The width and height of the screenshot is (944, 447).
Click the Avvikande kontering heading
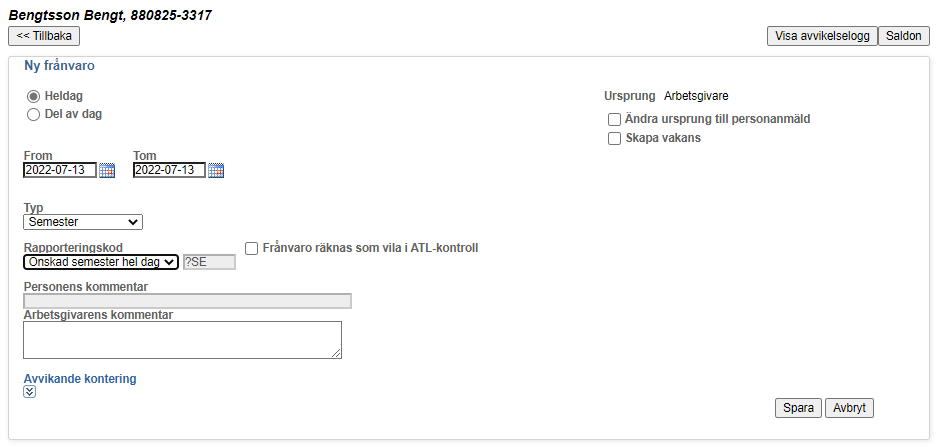click(80, 379)
